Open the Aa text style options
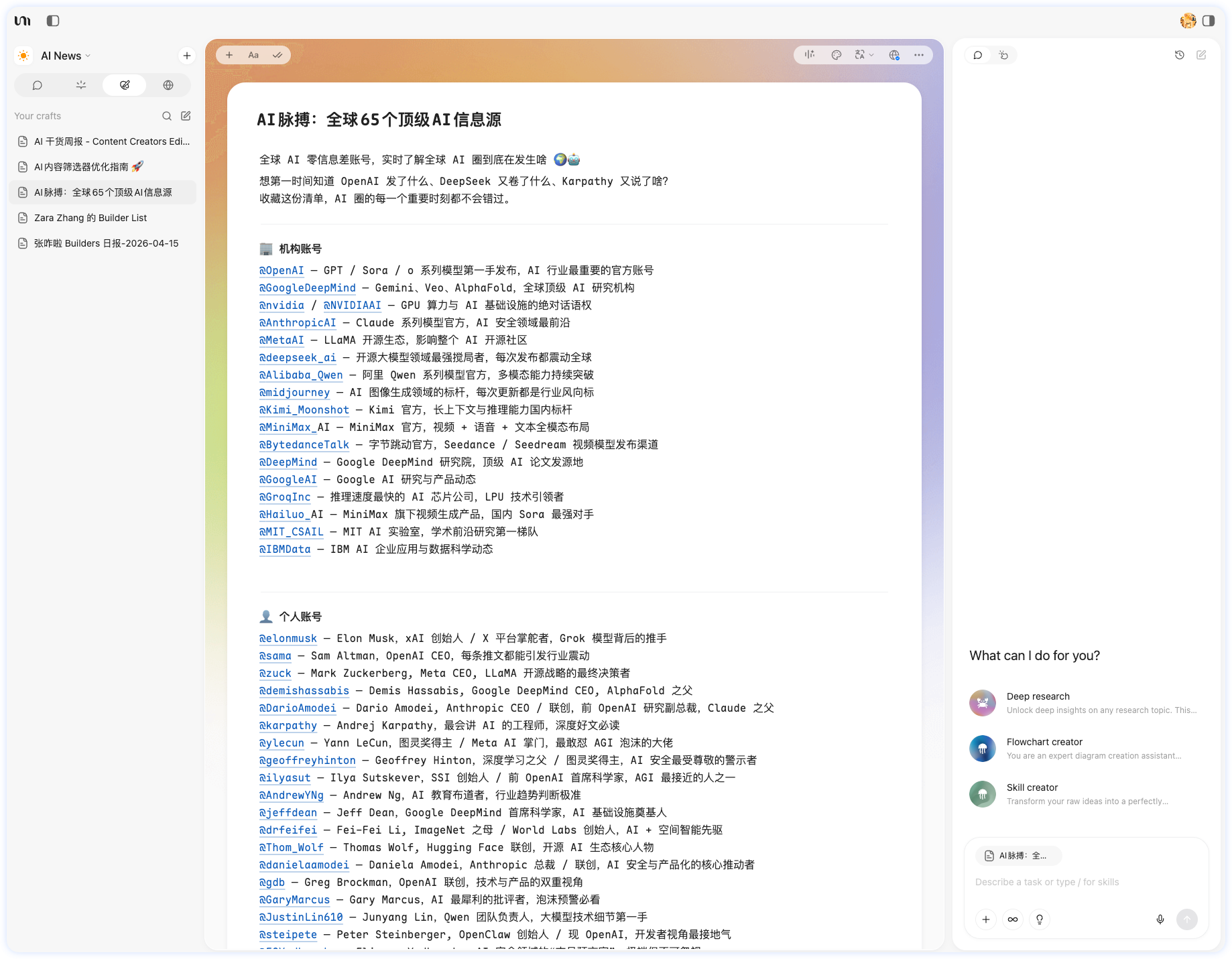This screenshot has height=959, width=1232. tap(253, 55)
